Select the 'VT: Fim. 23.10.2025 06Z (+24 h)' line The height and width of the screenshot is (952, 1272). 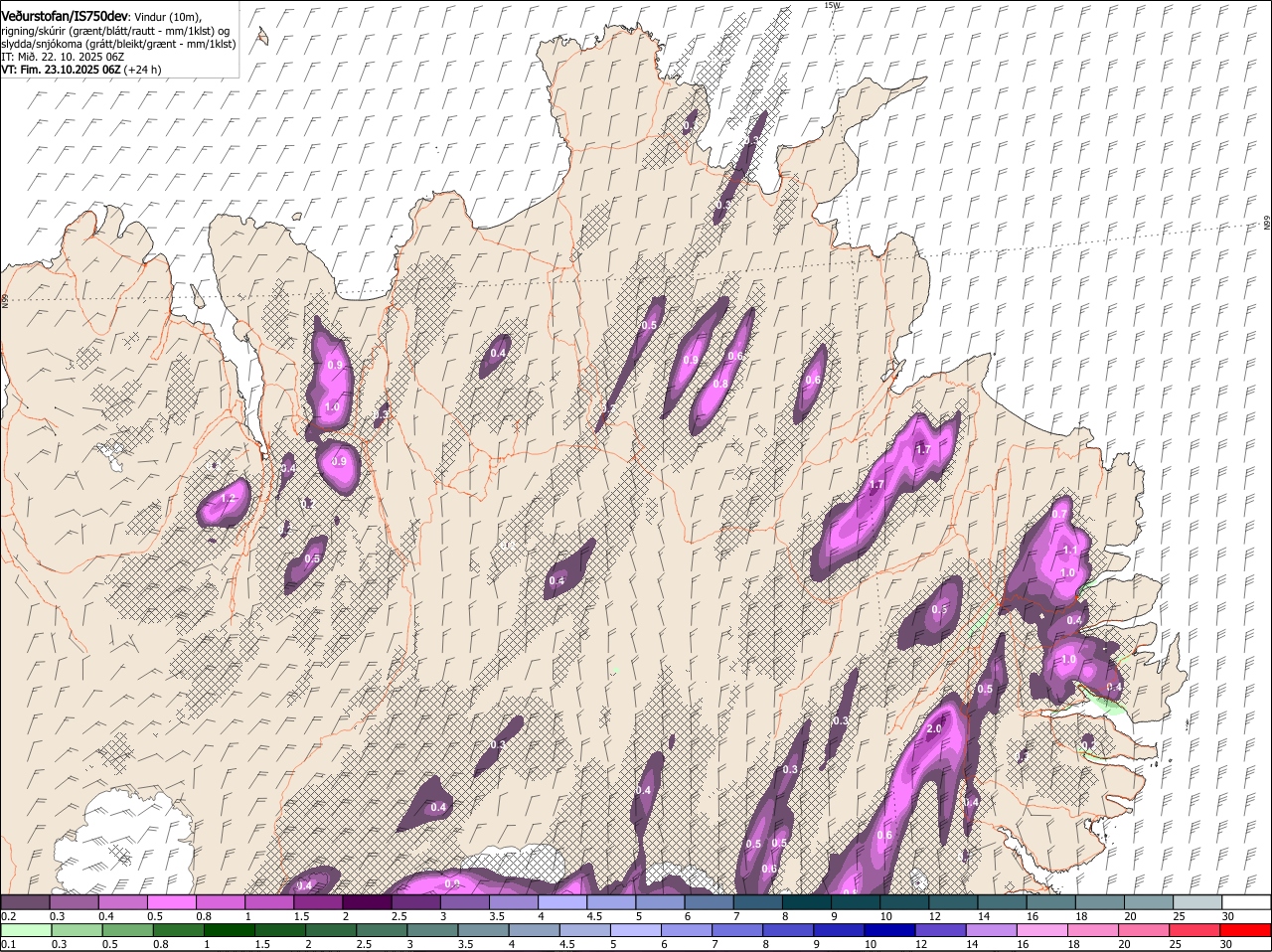click(x=81, y=70)
